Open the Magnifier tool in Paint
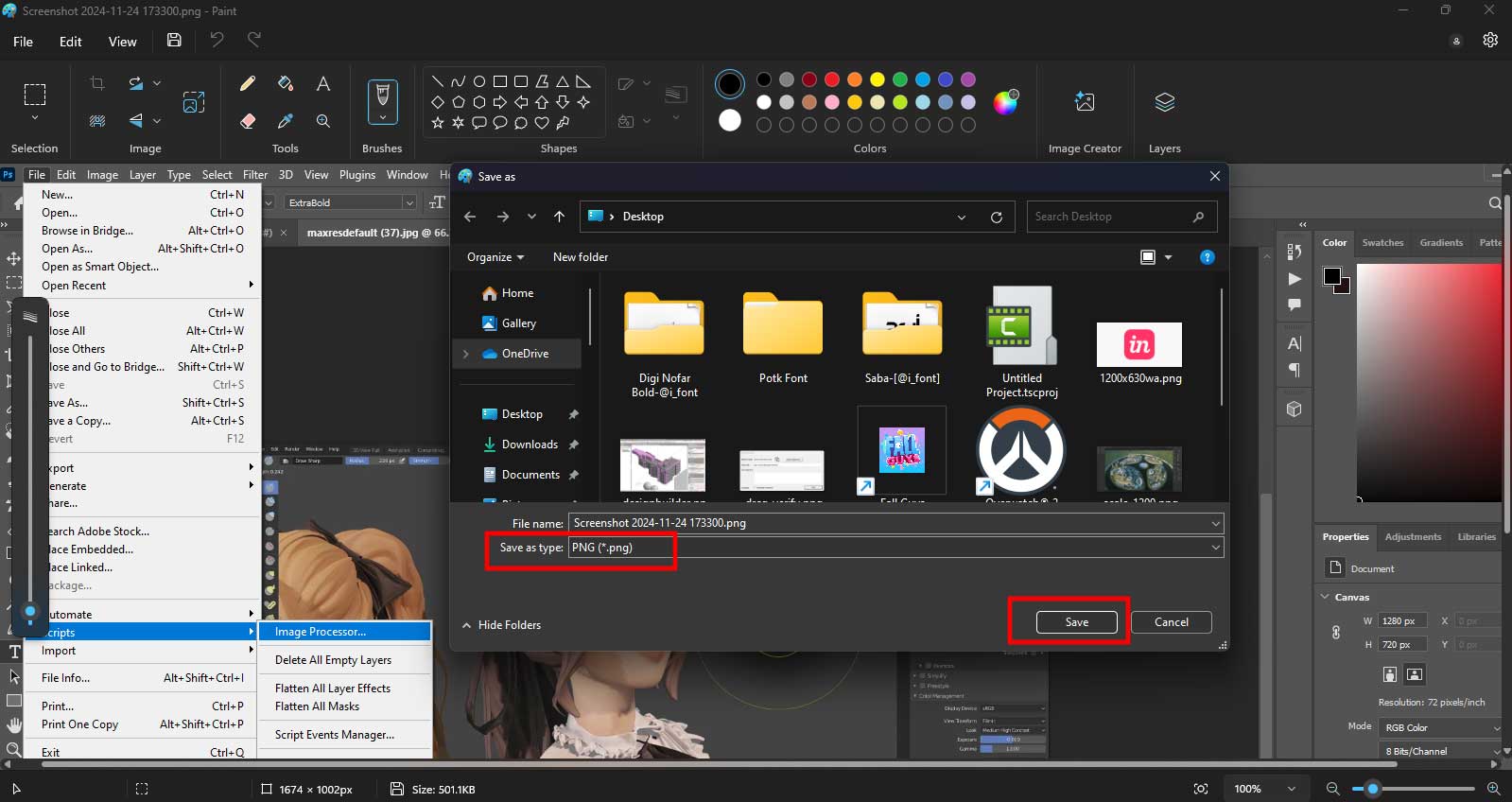 323,121
